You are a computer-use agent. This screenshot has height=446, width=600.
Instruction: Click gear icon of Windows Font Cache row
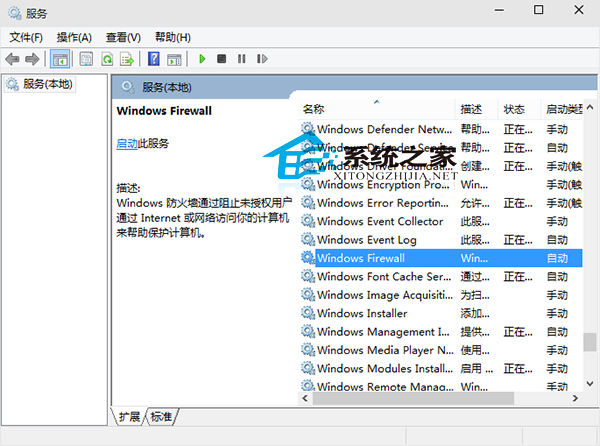pyautogui.click(x=307, y=276)
